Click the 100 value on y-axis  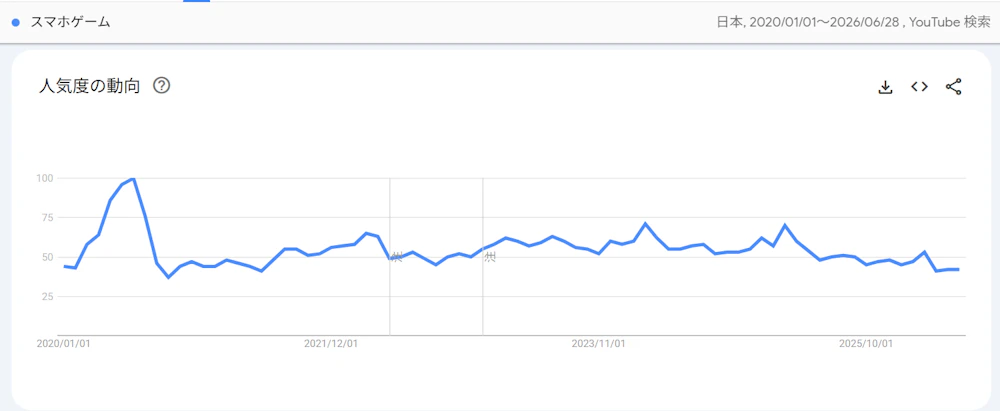[x=44, y=178]
